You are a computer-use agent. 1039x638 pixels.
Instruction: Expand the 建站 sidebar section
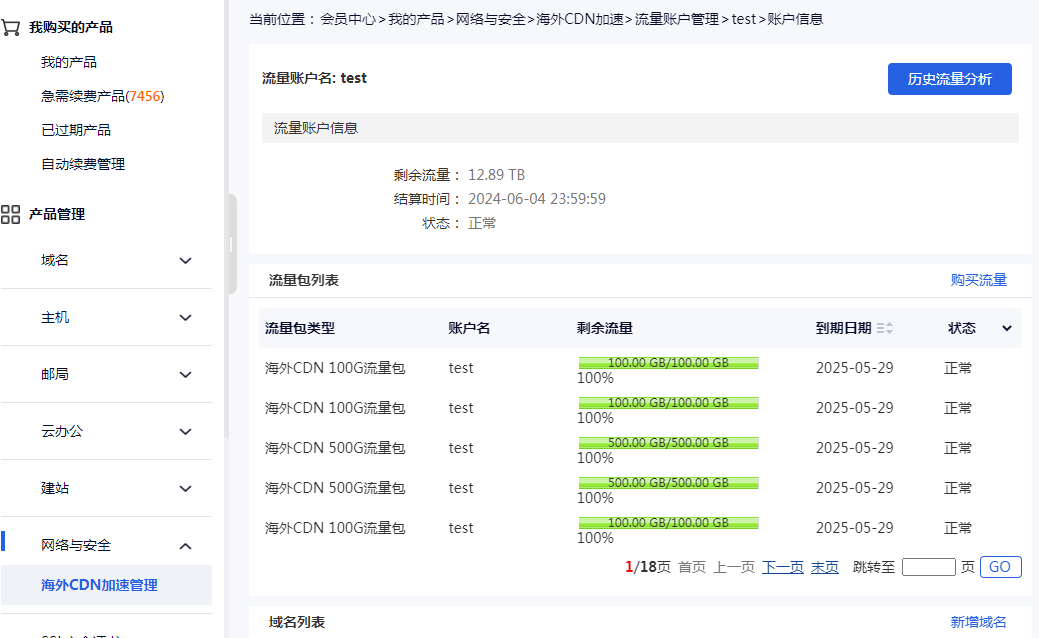click(185, 489)
